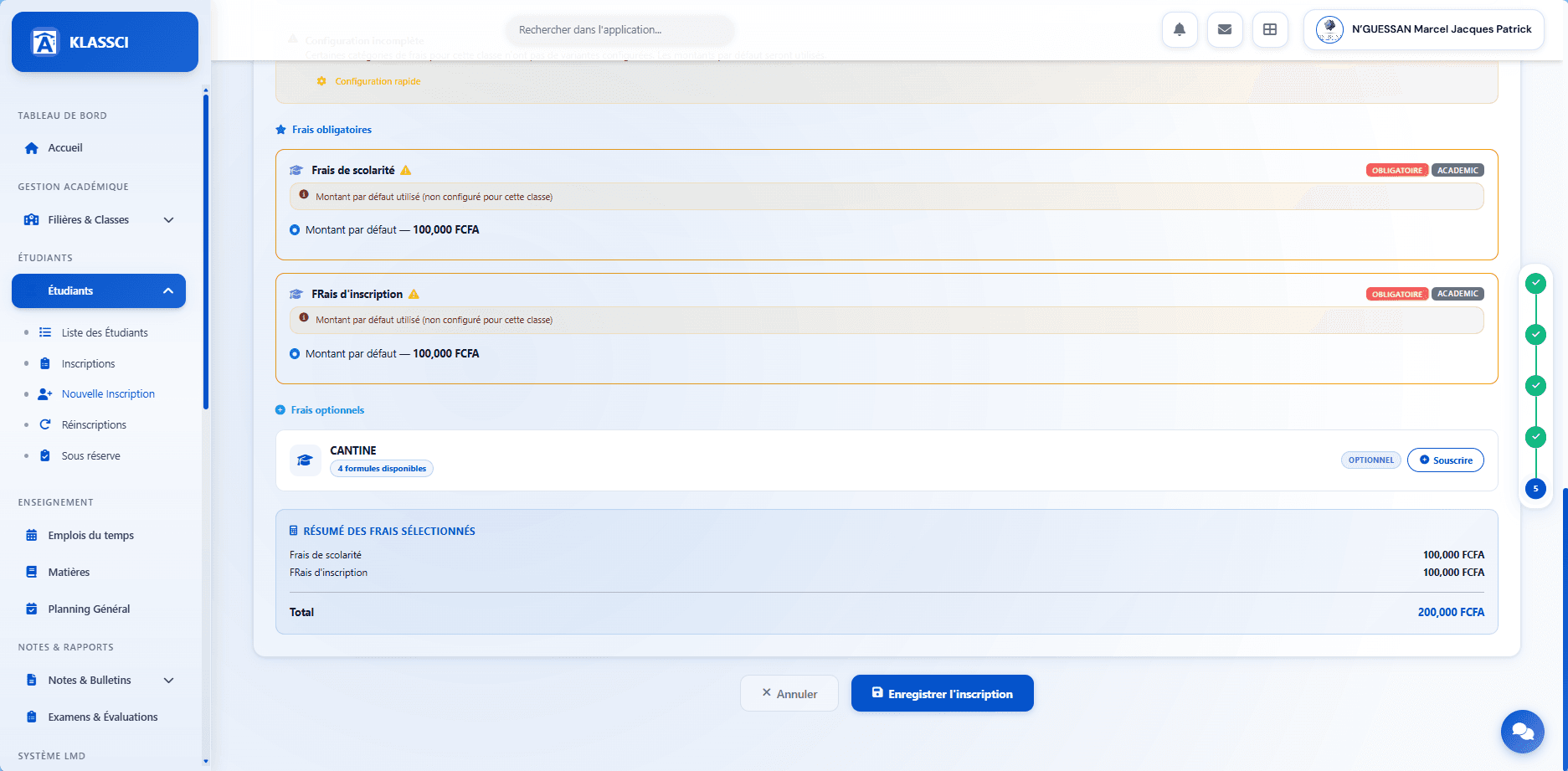1568x771 pixels.
Task: Go to fourth completed step marker
Action: coord(1535,436)
